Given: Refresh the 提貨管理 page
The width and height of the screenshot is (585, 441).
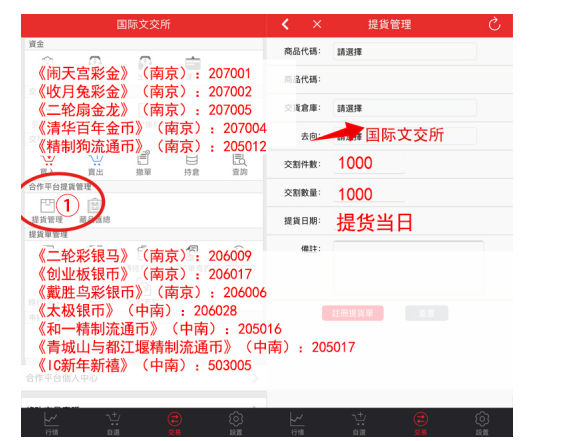Looking at the screenshot, I should (x=494, y=24).
